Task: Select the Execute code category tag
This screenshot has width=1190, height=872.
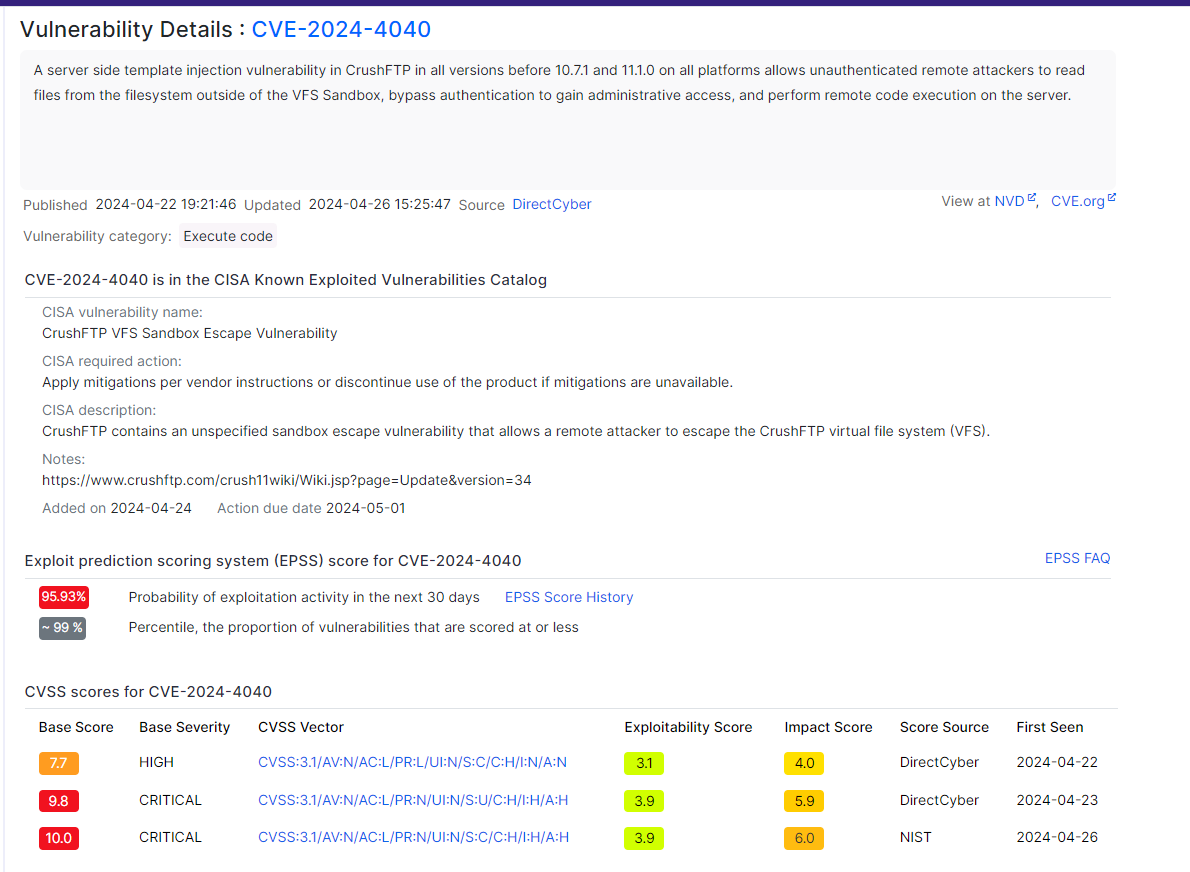Action: click(x=227, y=236)
